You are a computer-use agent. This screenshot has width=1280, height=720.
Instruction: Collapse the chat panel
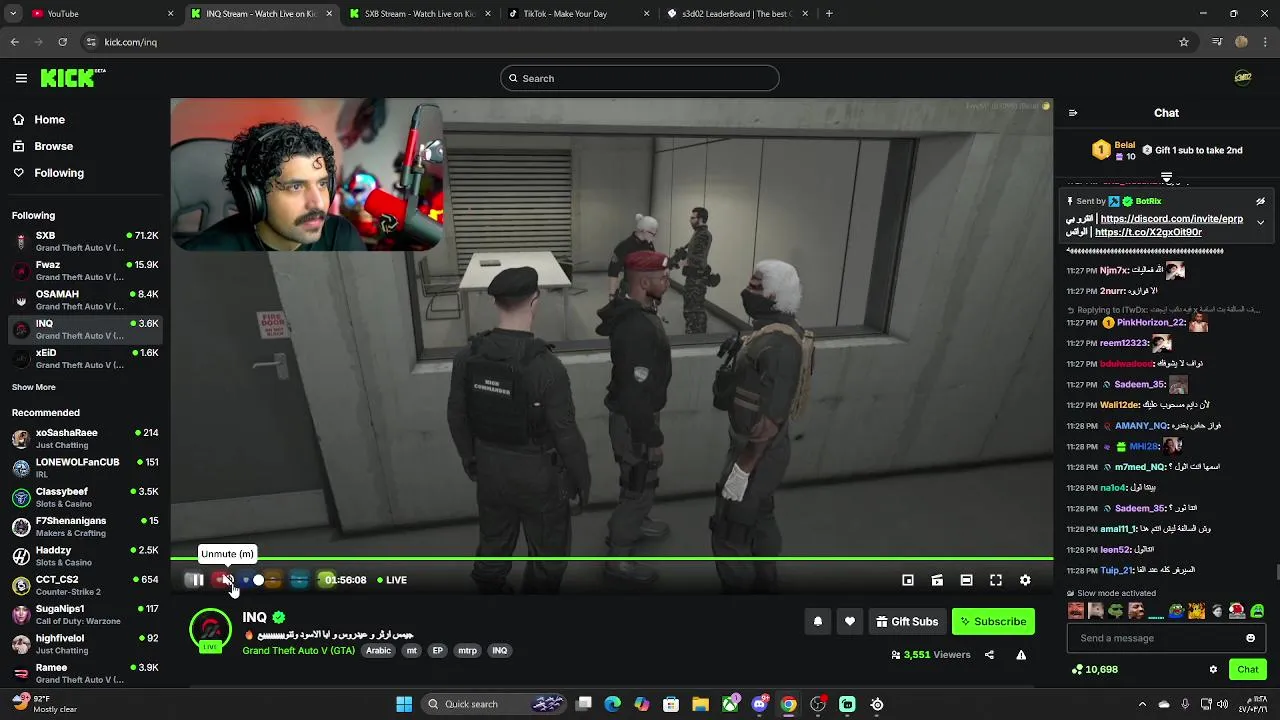[x=1073, y=113]
